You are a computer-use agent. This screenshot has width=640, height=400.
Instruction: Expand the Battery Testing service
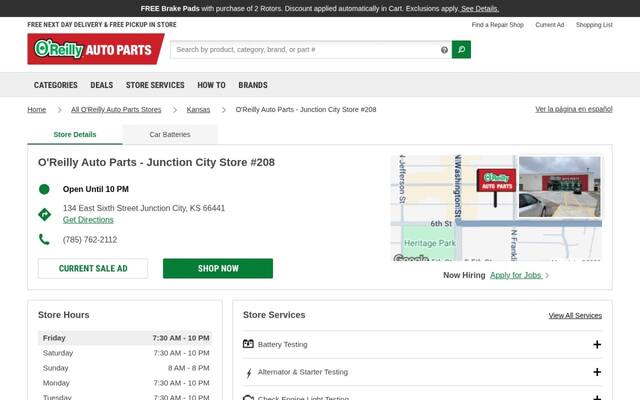click(x=597, y=344)
